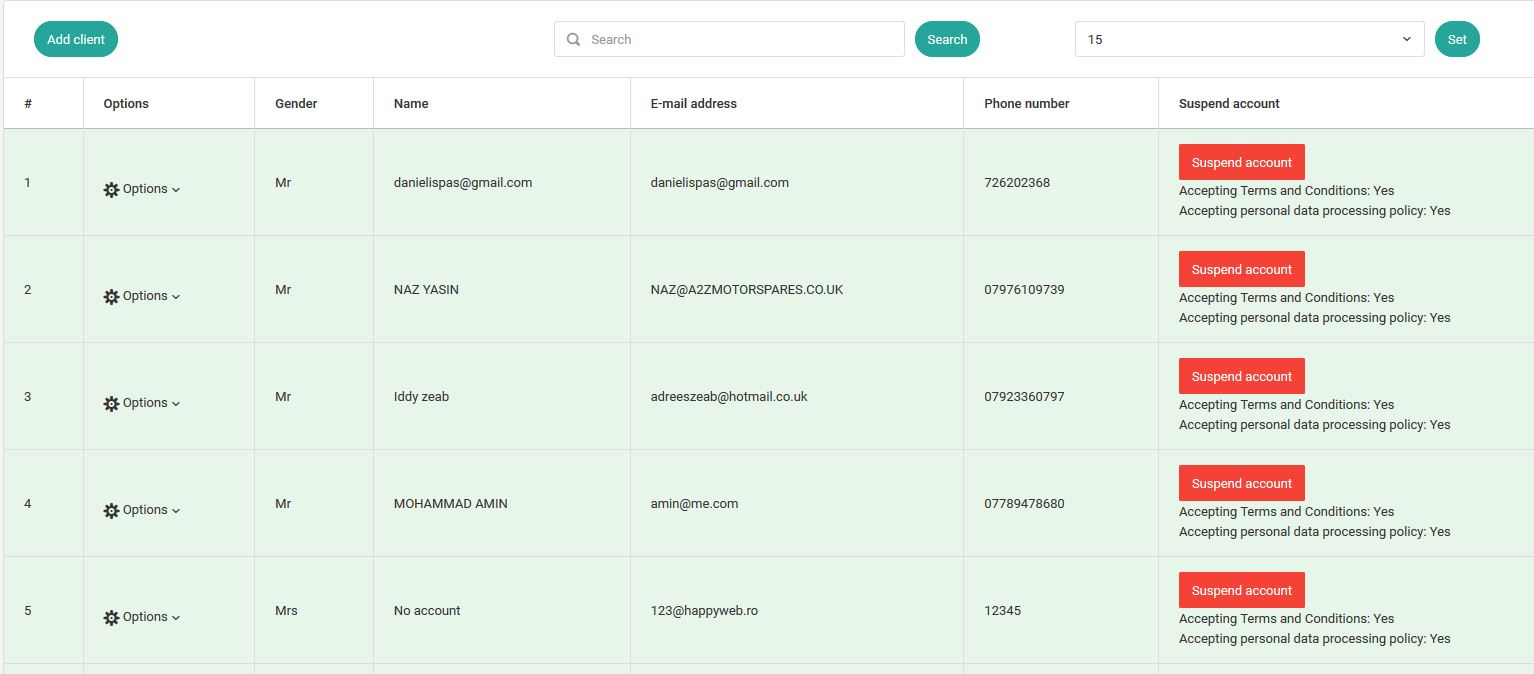Viewport: 1534px width, 674px height.
Task: Click gear icon in No account row
Action: click(111, 618)
